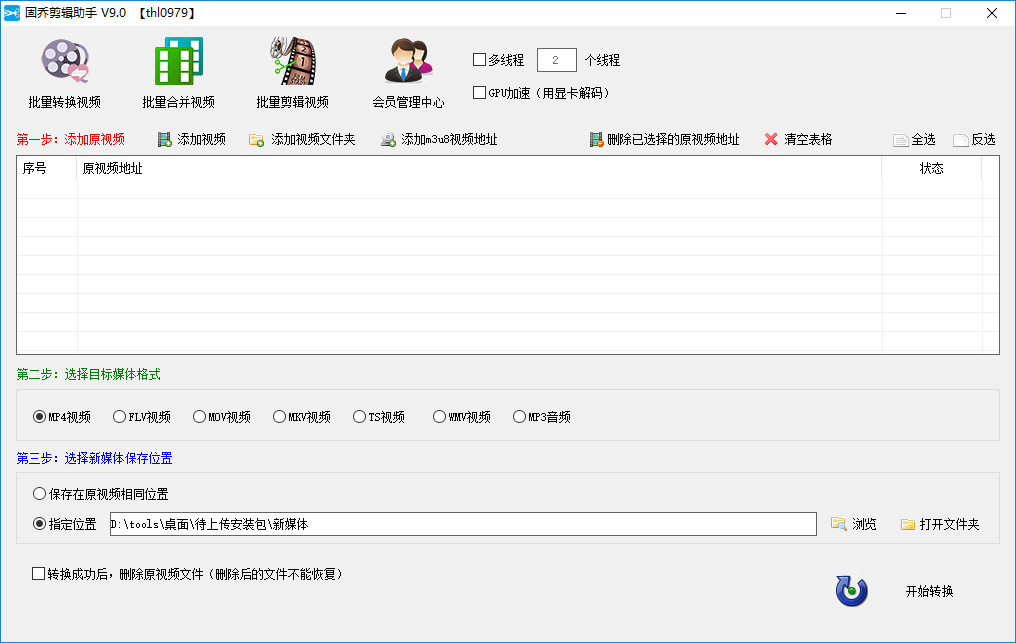Image resolution: width=1016 pixels, height=643 pixels.
Task: Enable GPU加速 hardware decoding checkbox
Action: [x=479, y=93]
